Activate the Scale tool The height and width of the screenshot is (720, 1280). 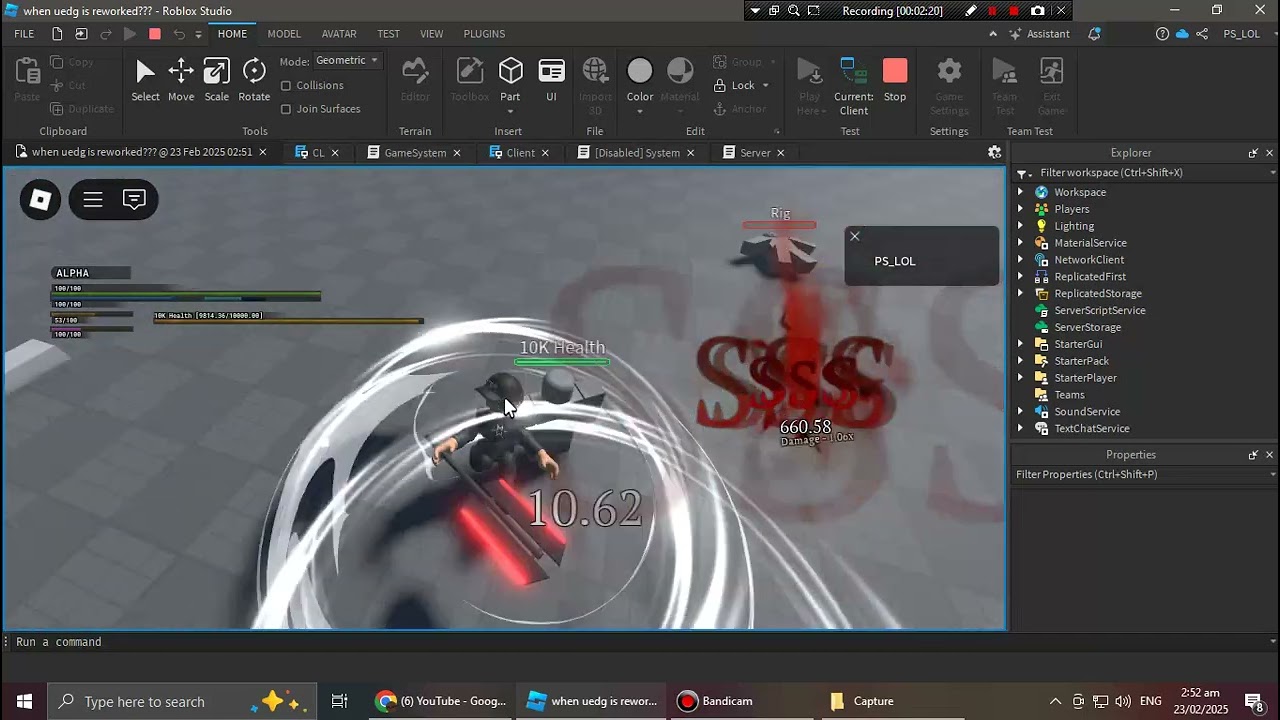(217, 80)
